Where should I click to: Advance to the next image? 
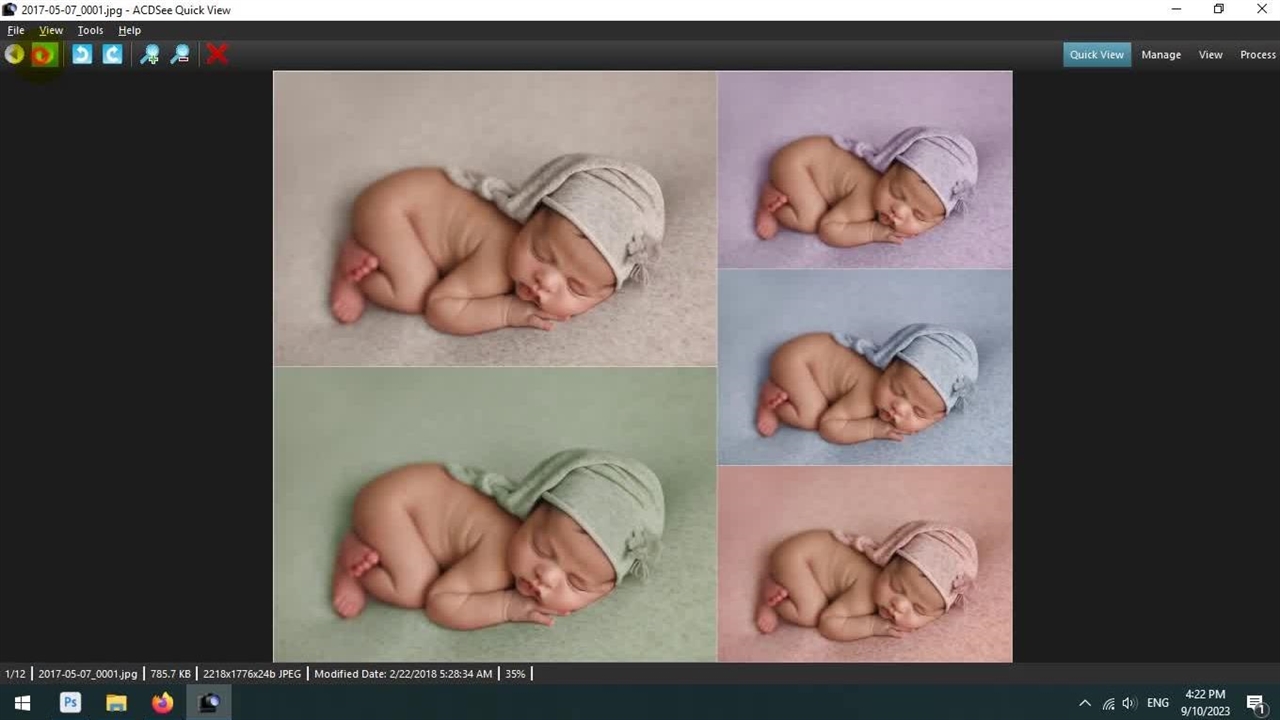[43, 55]
